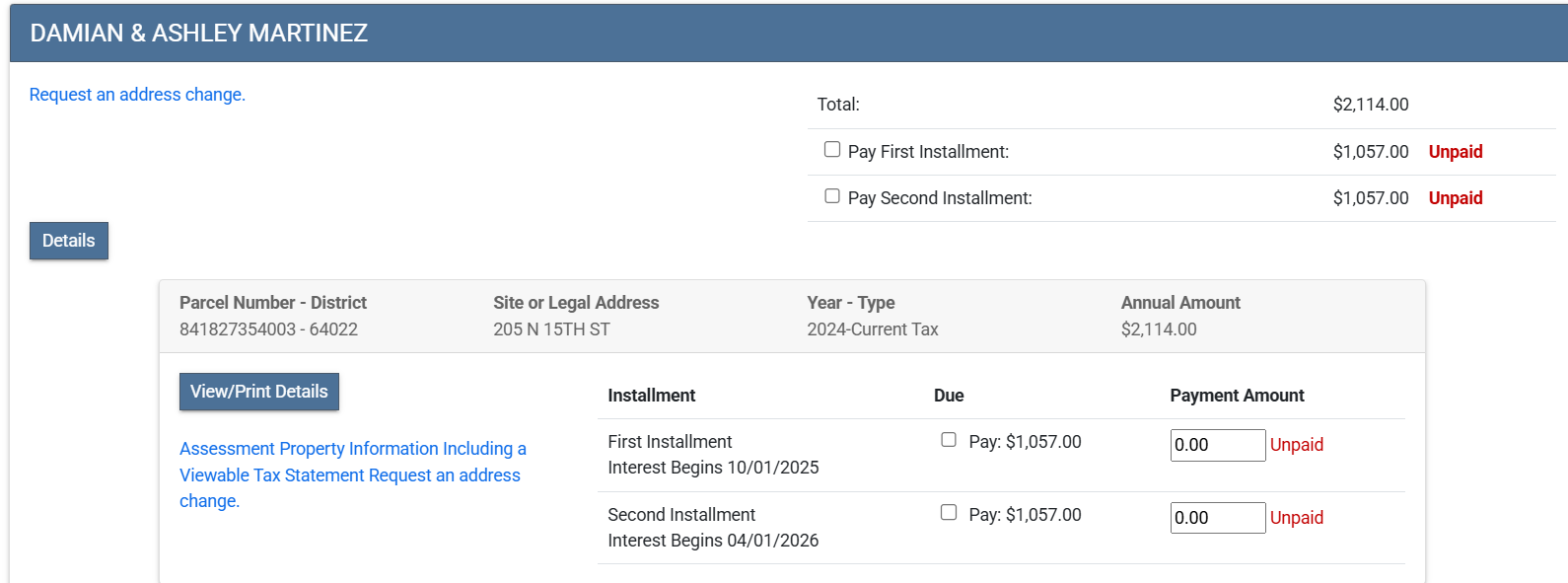Click parcel number 841827354003 - 64022

point(268,329)
